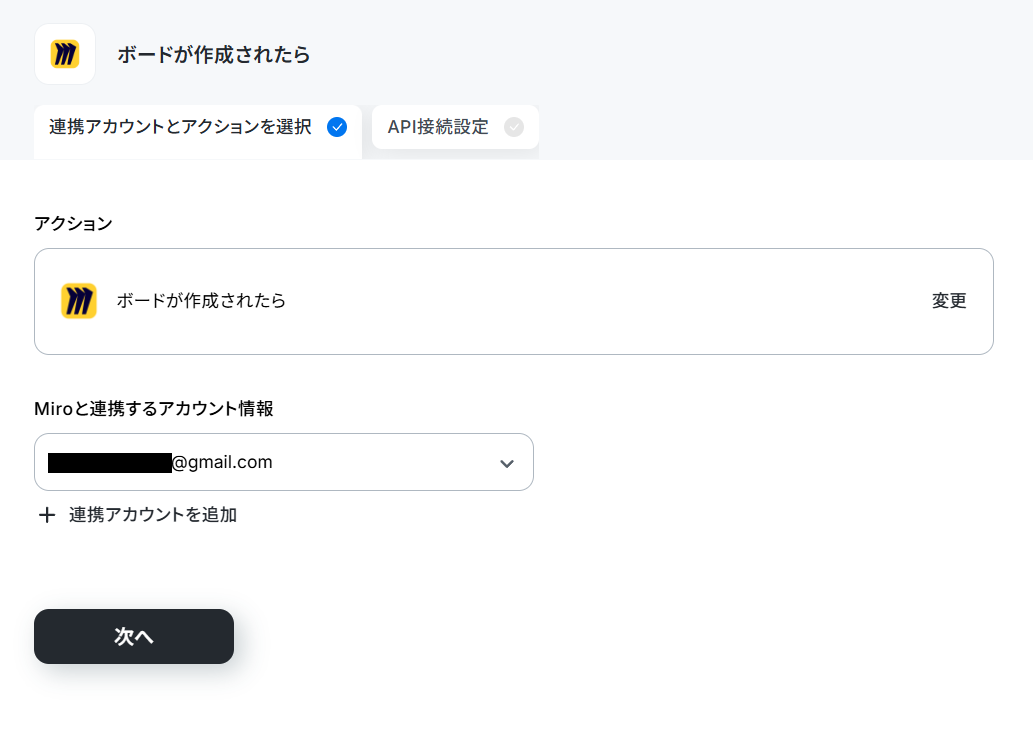
Task: Click the blue checkmark on account tab
Action: click(x=337, y=127)
